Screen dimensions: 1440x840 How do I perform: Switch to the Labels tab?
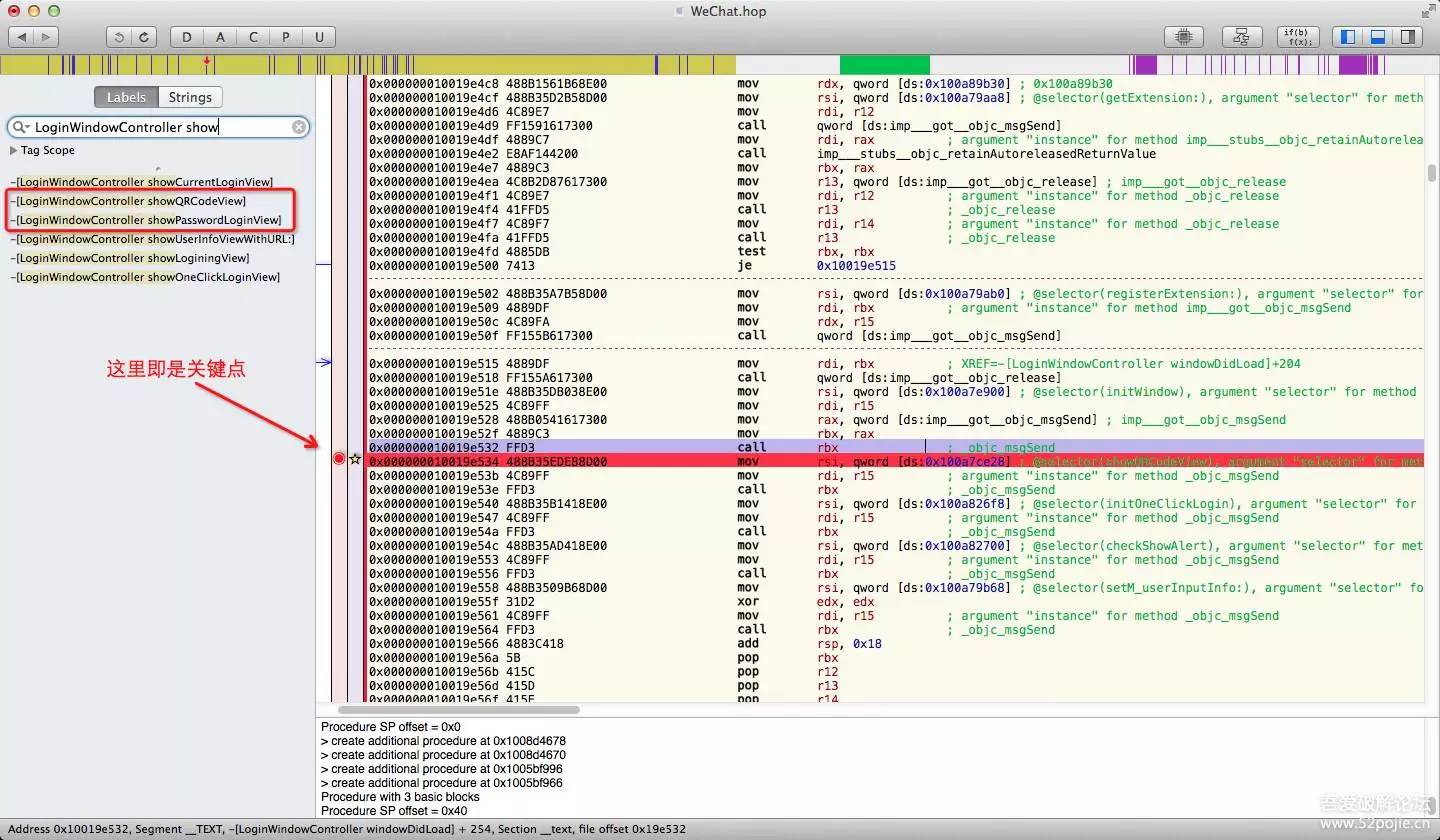tap(126, 97)
